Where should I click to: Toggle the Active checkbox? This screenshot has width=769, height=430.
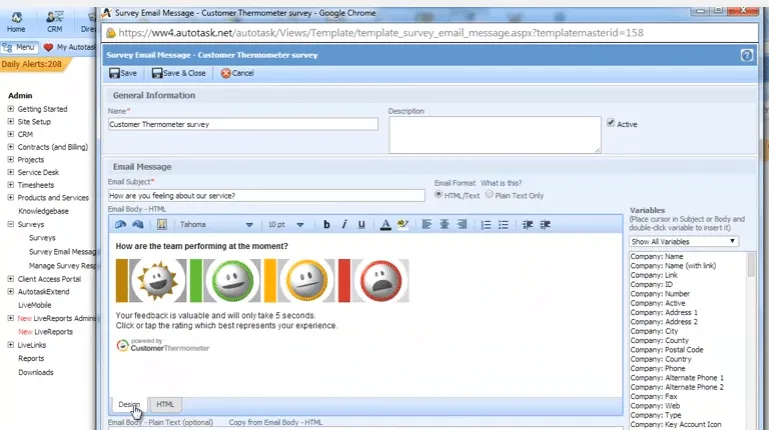[x=611, y=123]
